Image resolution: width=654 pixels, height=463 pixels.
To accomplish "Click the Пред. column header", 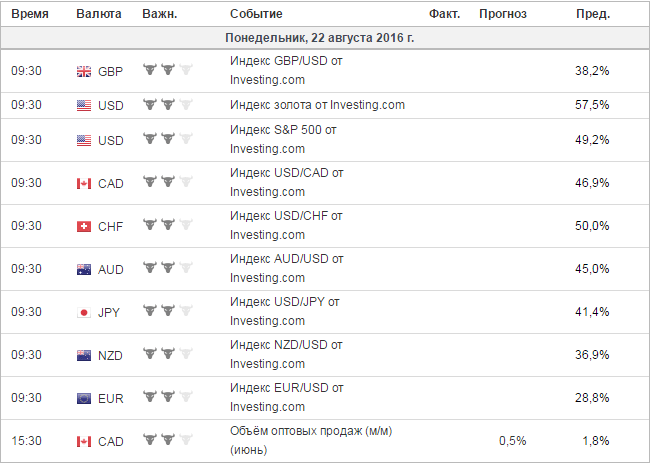I will point(593,14).
